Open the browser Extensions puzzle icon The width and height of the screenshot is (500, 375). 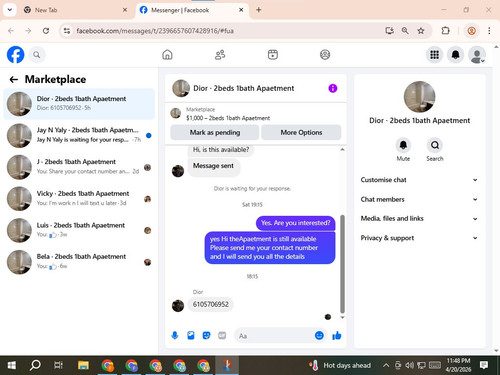point(445,31)
